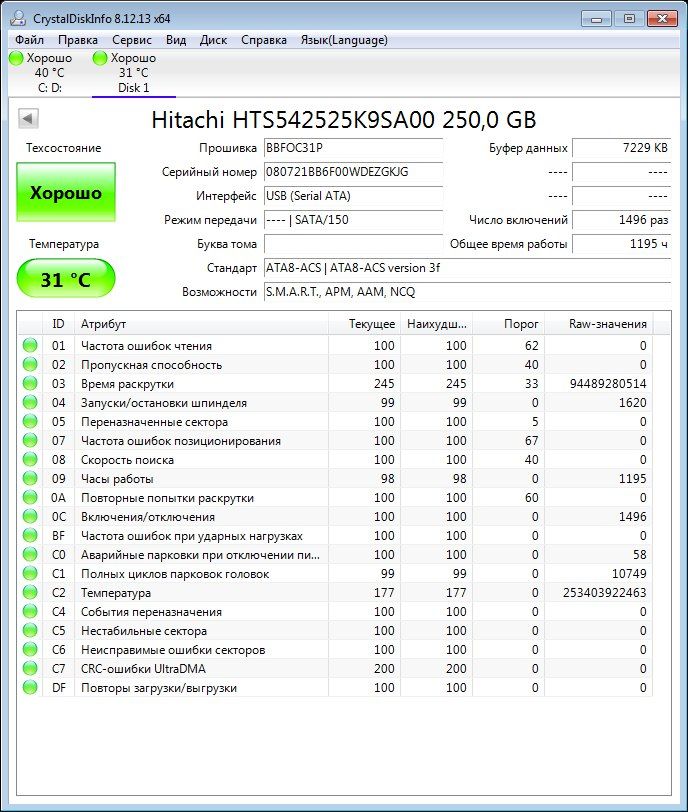688x812 pixels.
Task: Click the Текущее column header
Action: click(364, 324)
